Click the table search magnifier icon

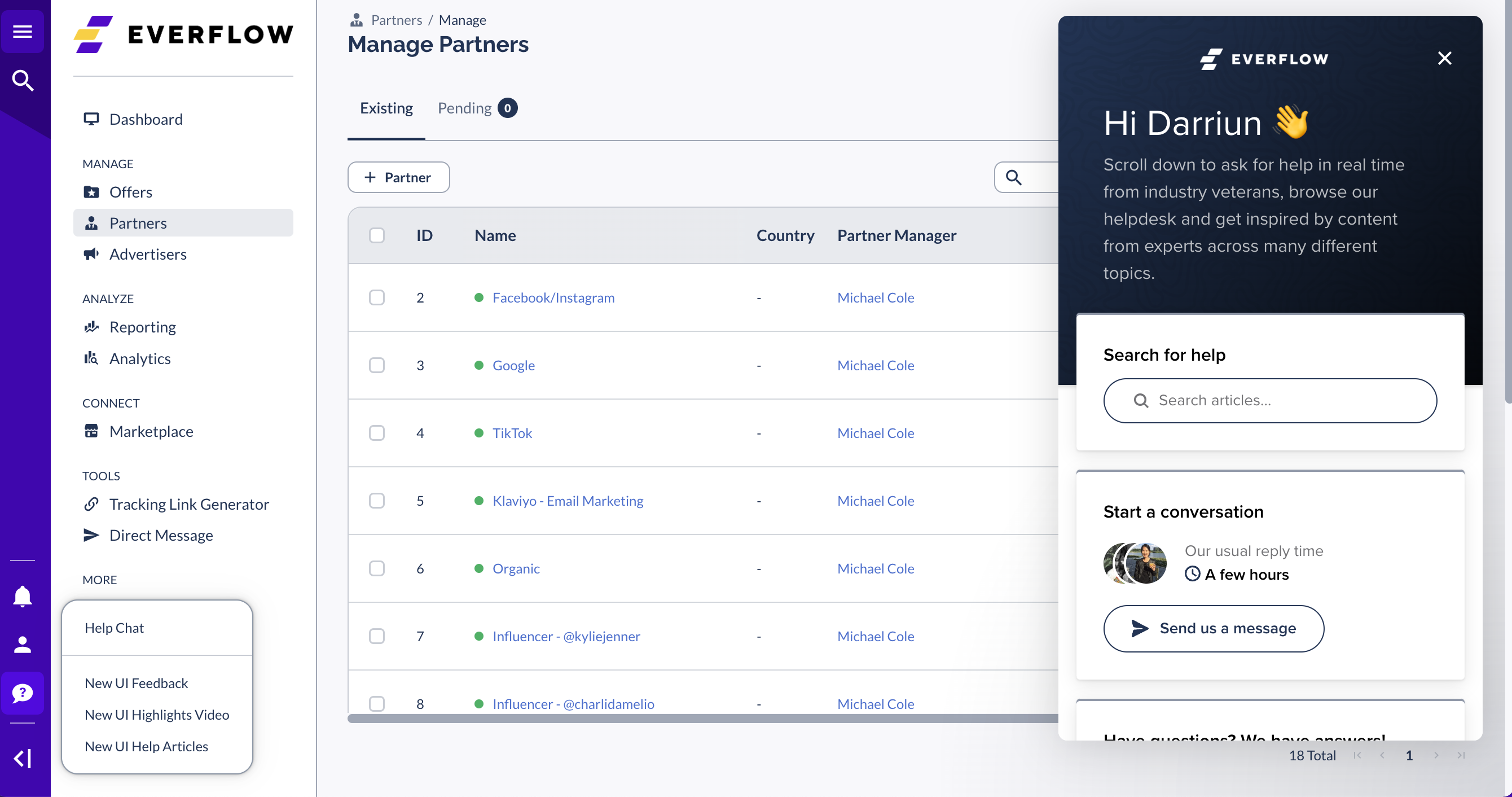click(1013, 177)
